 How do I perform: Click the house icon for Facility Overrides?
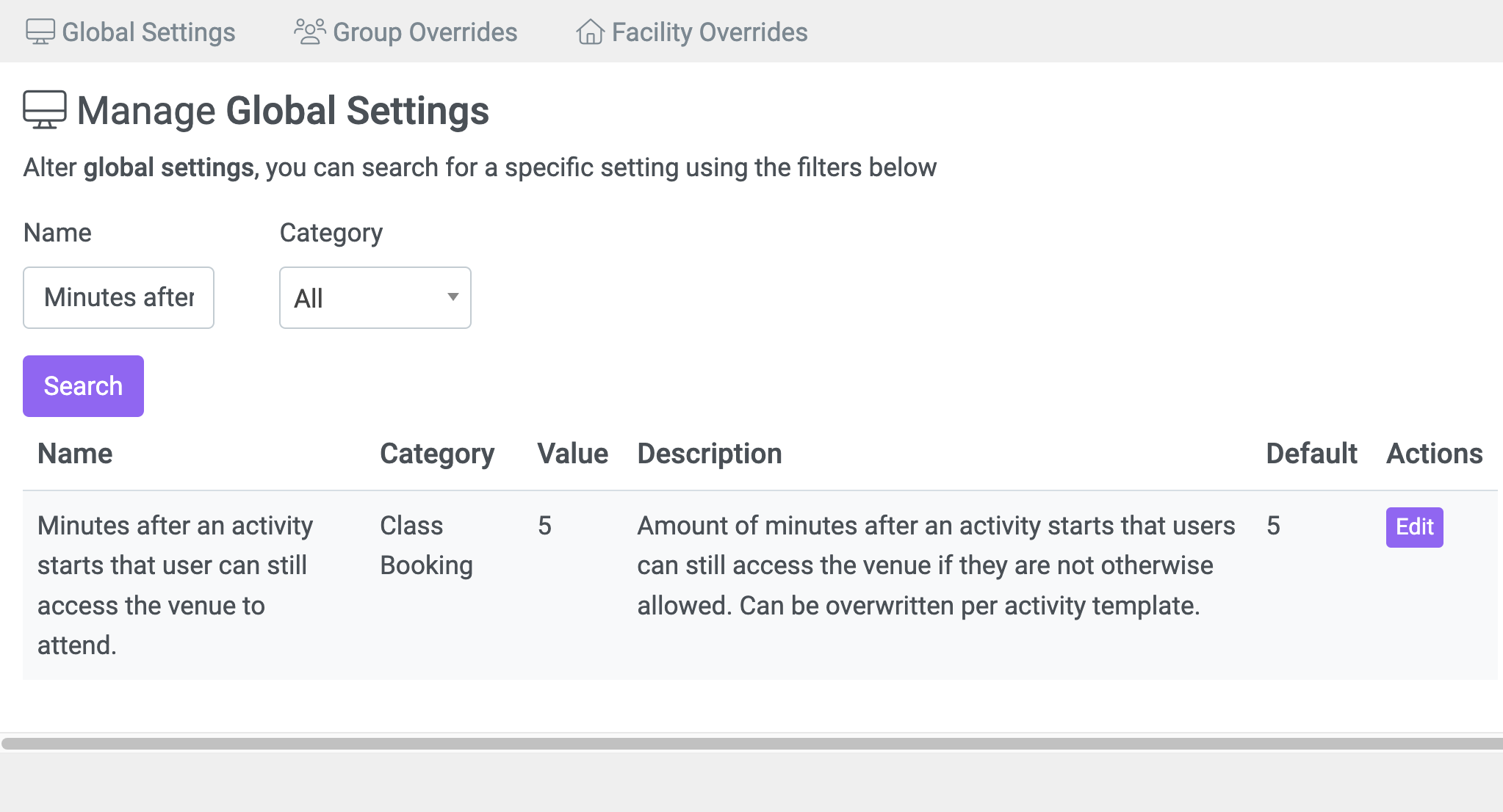[x=590, y=32]
